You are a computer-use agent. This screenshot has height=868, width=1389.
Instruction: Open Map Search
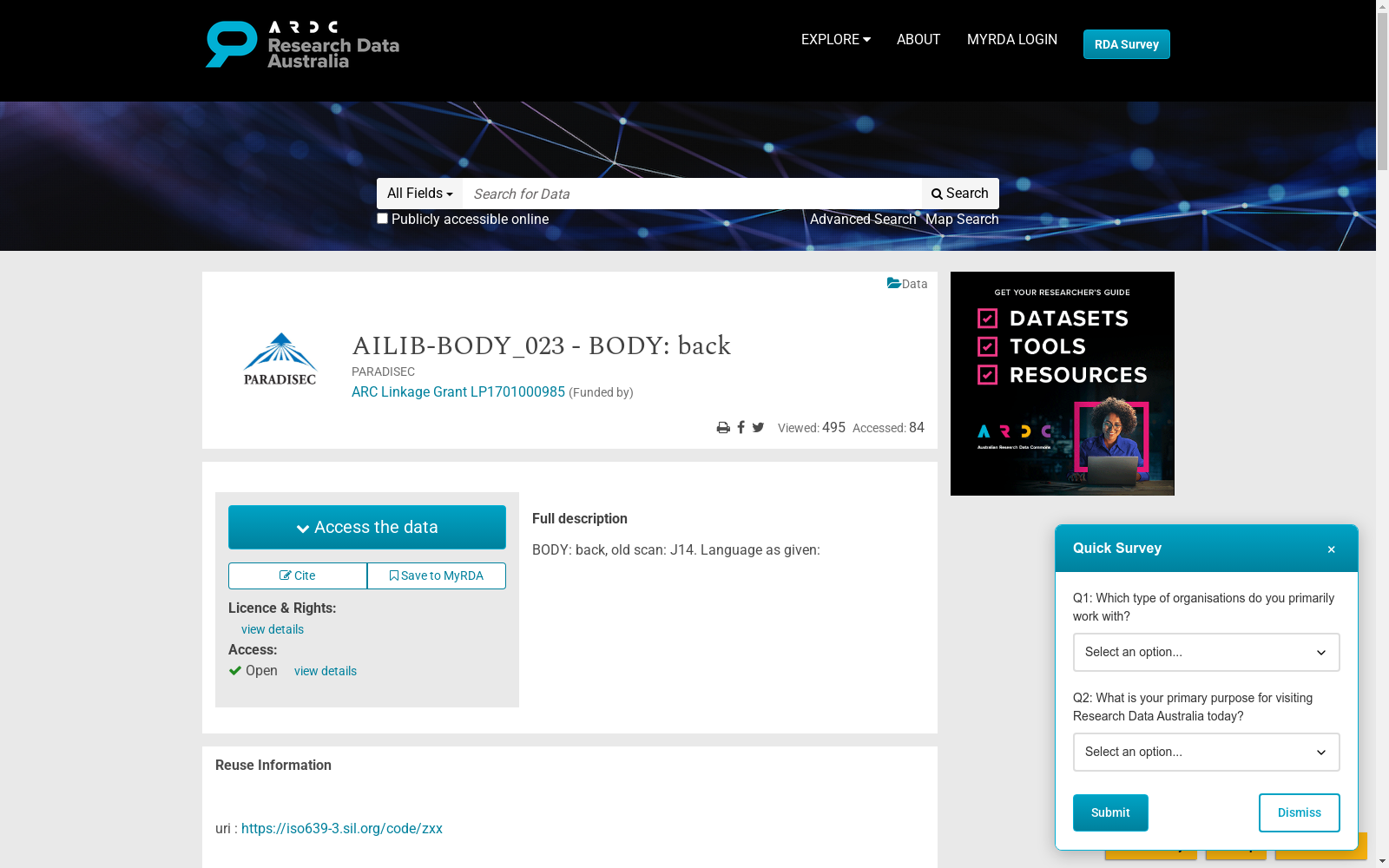(962, 219)
